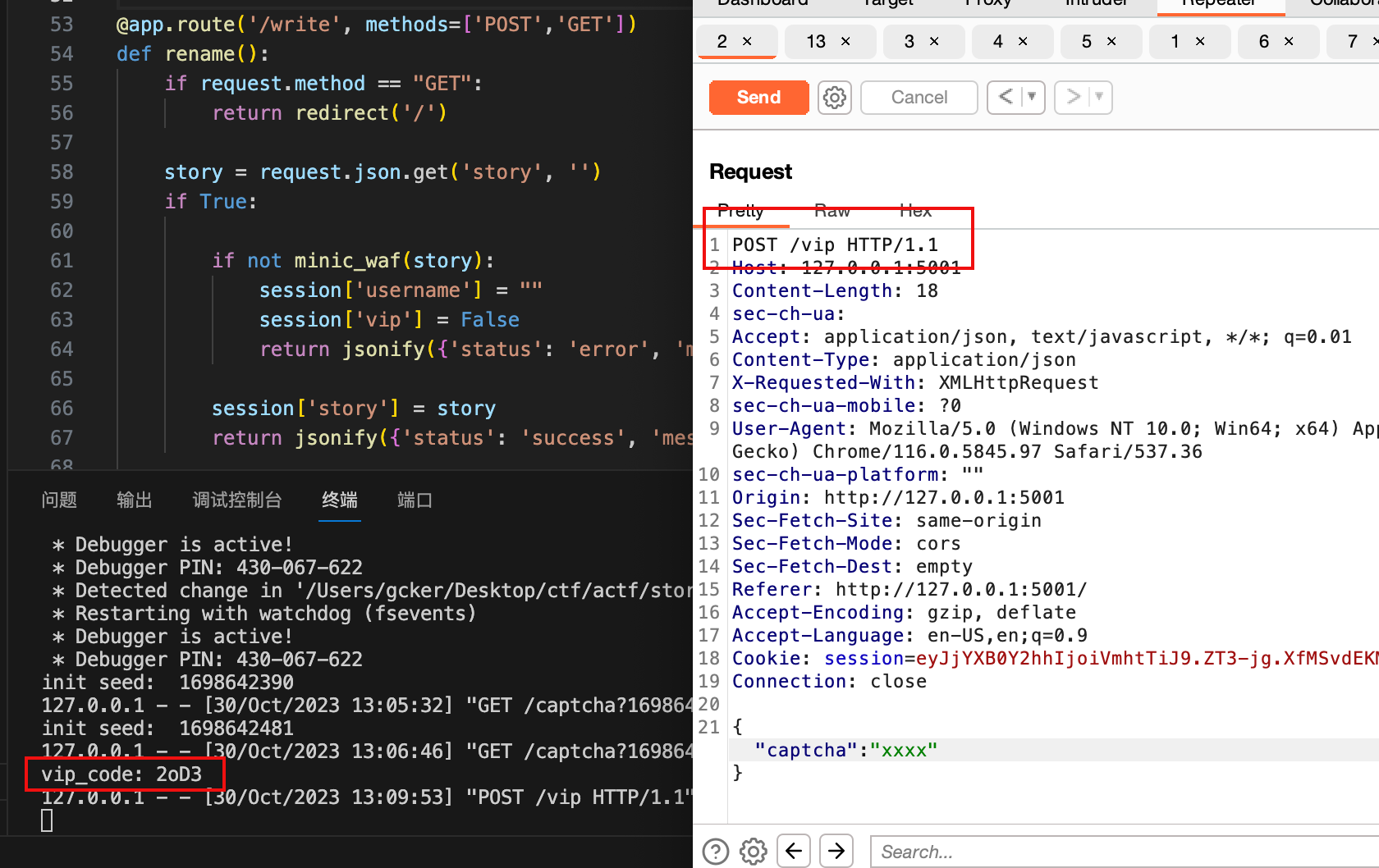Image resolution: width=1379 pixels, height=868 pixels.
Task: Switch to Repeater tab 5
Action: click(x=1087, y=42)
